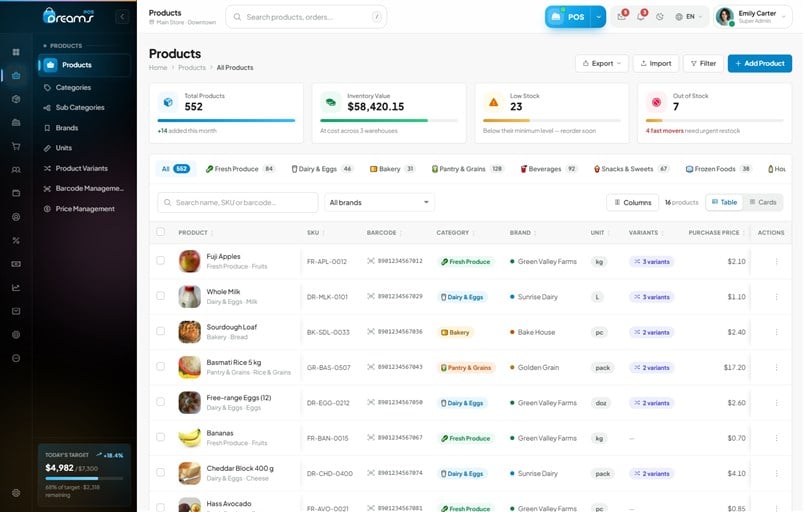Open the reports chart icon in left rail
Viewport: 804px width, 512px height.
[16, 288]
